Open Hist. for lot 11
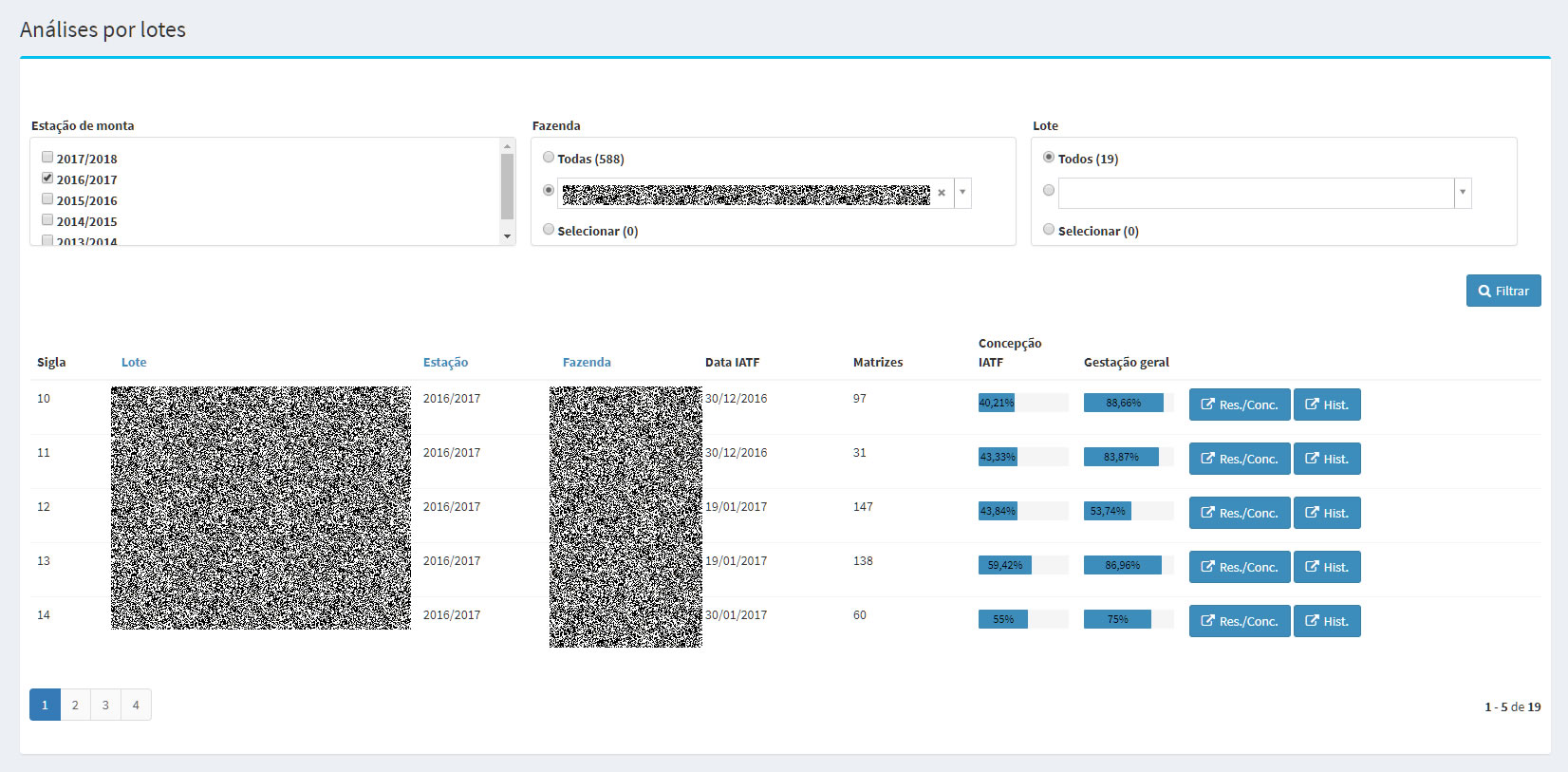The image size is (1568, 772). click(x=1327, y=459)
